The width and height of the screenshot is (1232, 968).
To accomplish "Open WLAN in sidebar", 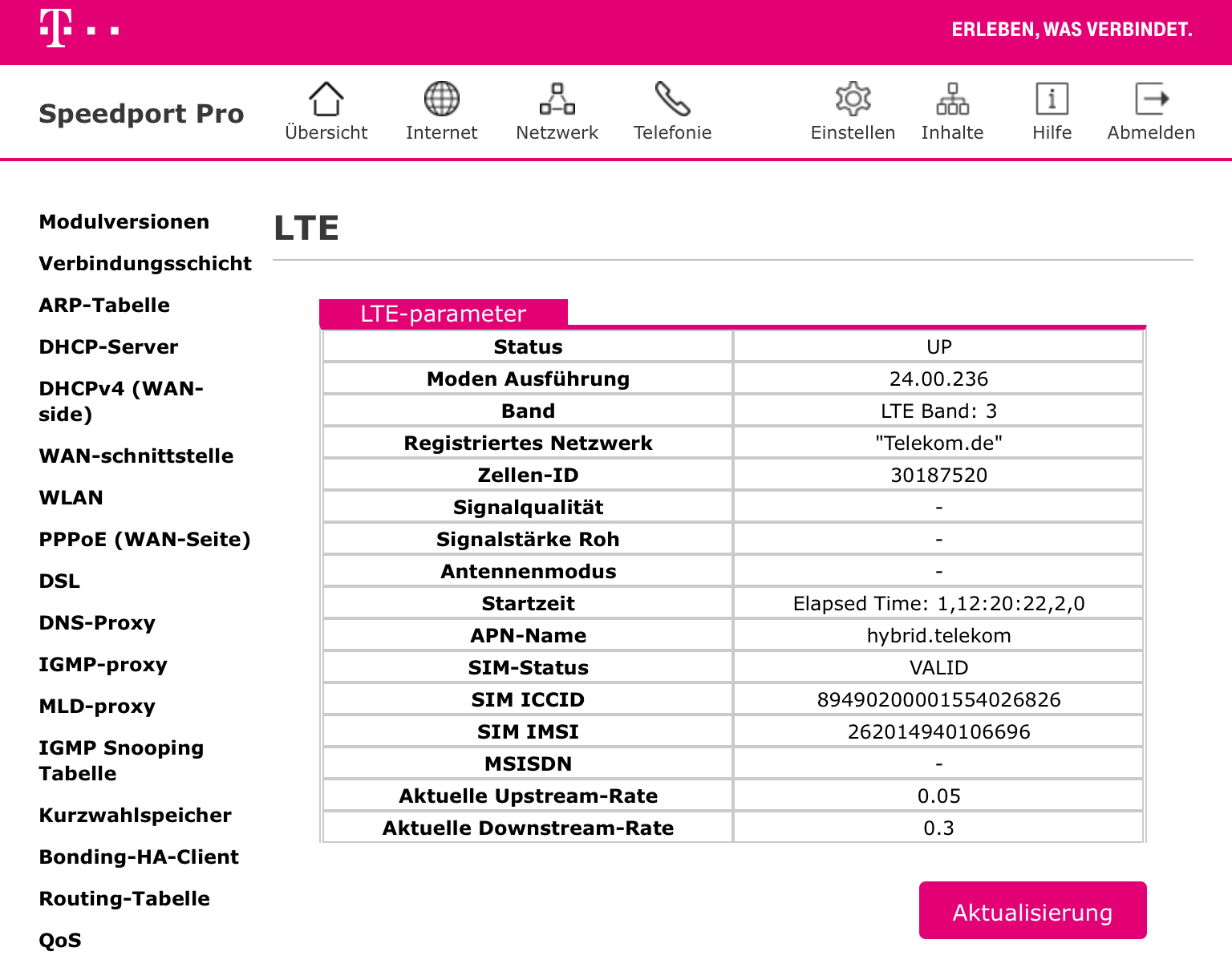I will (x=71, y=498).
